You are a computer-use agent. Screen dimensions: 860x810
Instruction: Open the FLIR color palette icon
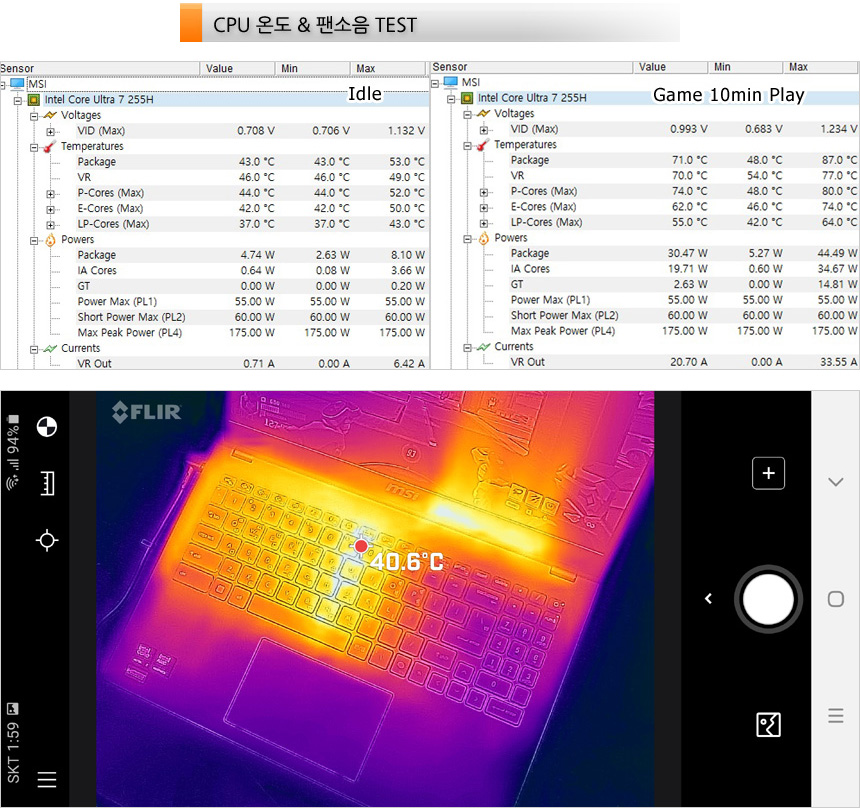point(46,427)
